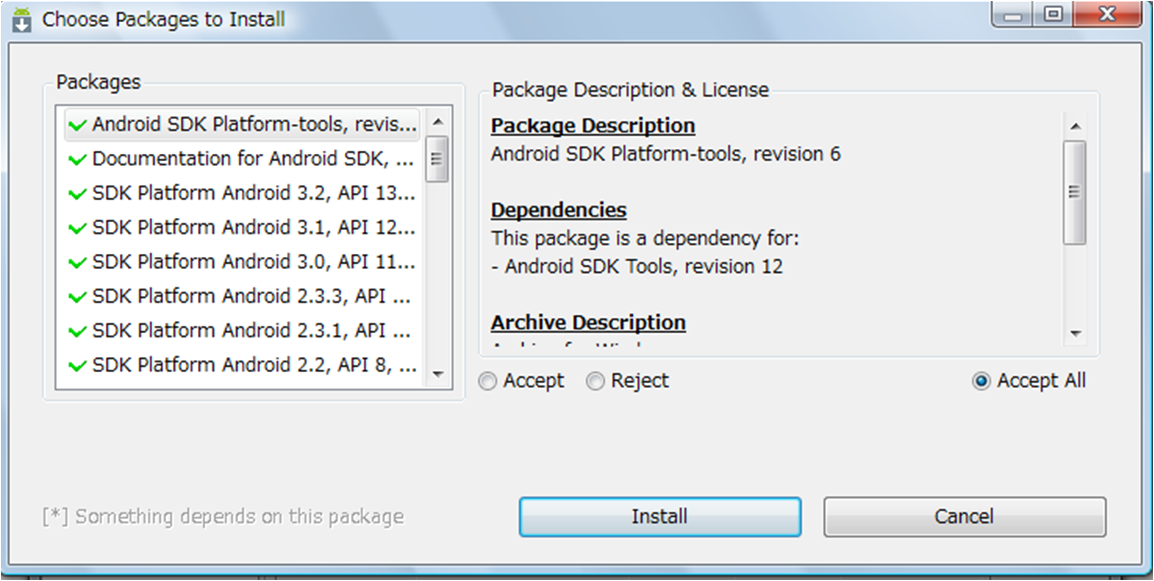Select SDK Platform Android 2.3.1 package entry
This screenshot has height=581, width=1154.
click(252, 330)
